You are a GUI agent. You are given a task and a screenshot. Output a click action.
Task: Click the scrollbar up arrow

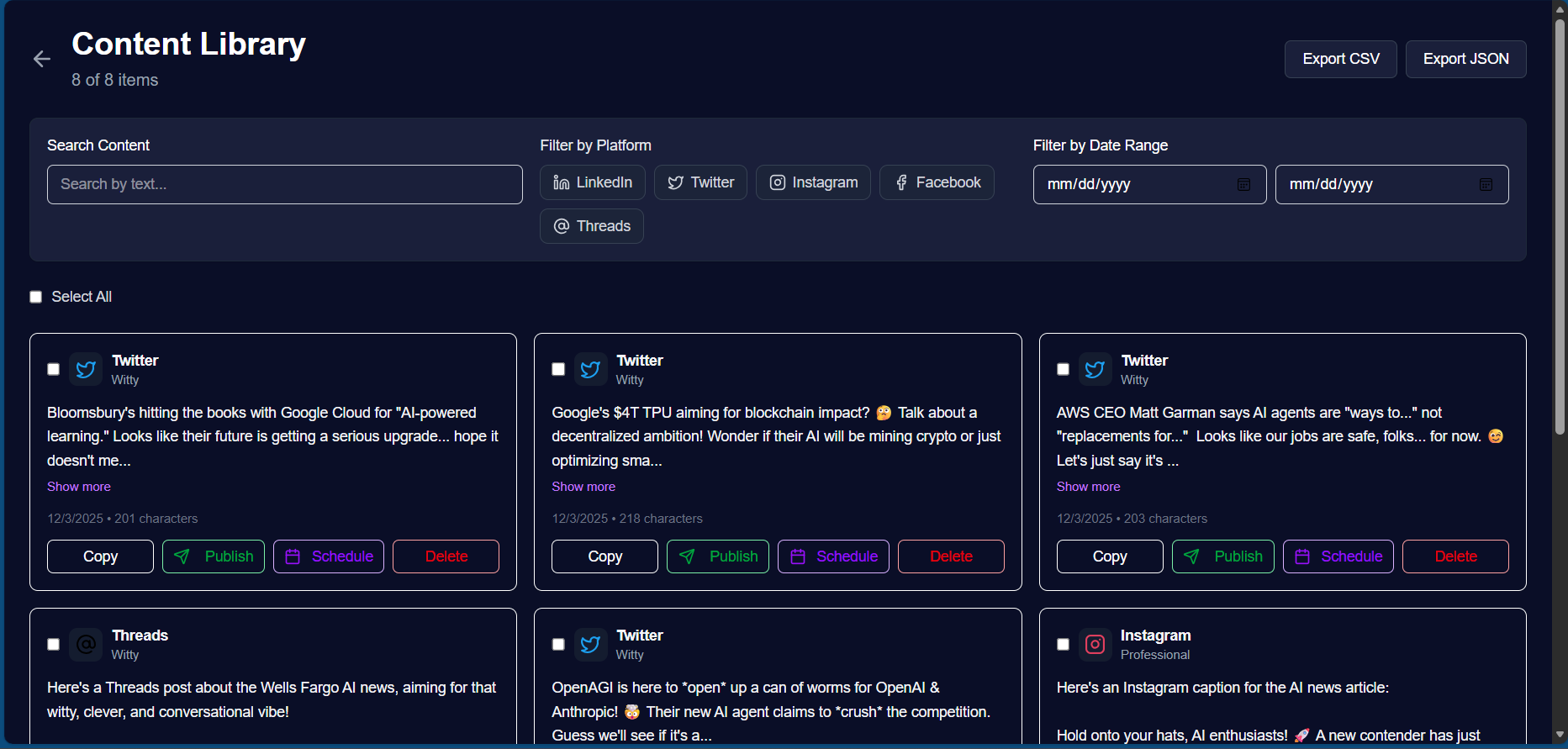pos(1560,8)
